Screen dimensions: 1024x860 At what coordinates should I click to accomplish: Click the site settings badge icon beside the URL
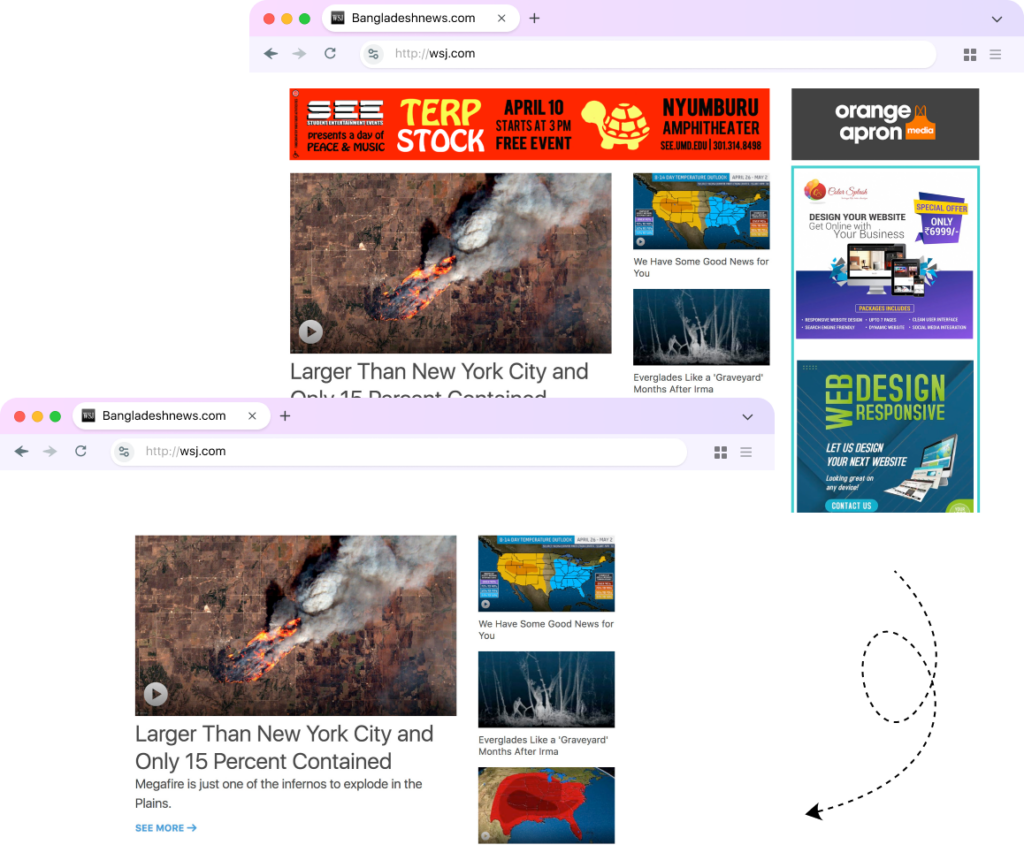pyautogui.click(x=123, y=451)
